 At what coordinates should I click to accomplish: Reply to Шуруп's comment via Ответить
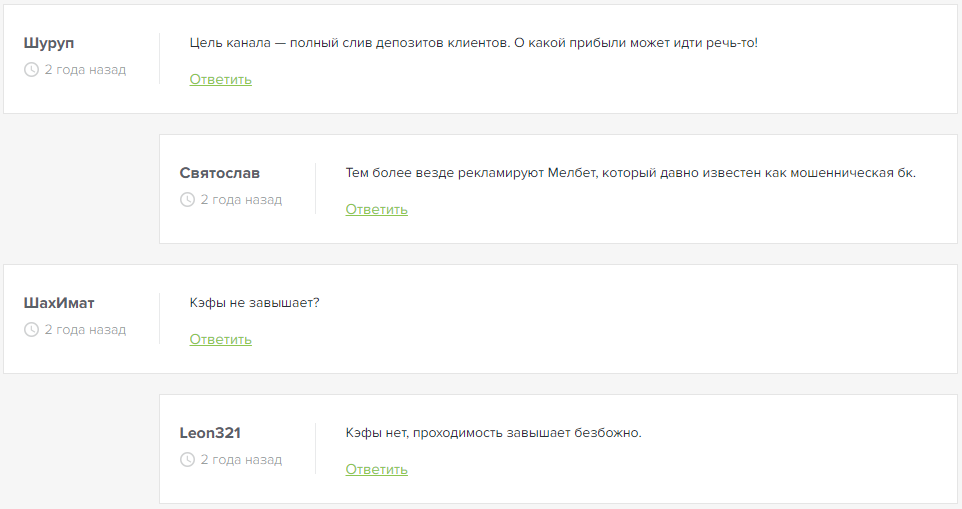(220, 80)
